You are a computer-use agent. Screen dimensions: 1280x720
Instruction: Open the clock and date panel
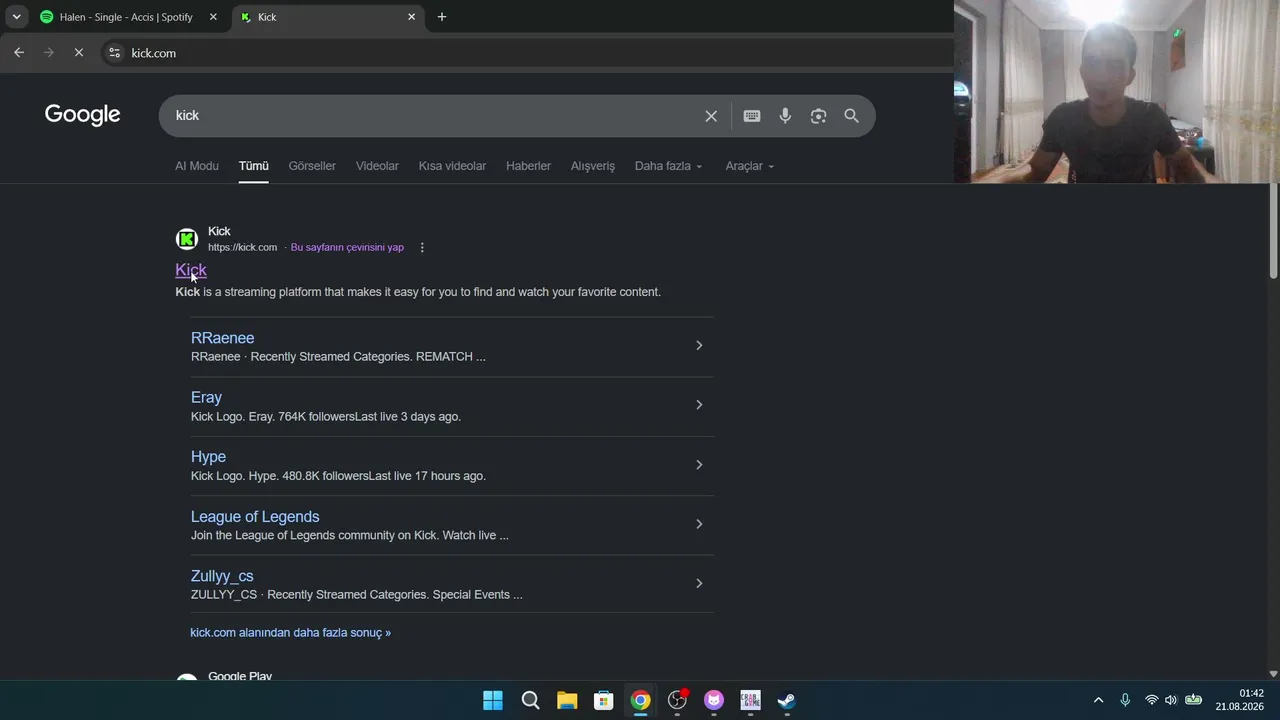point(1240,700)
